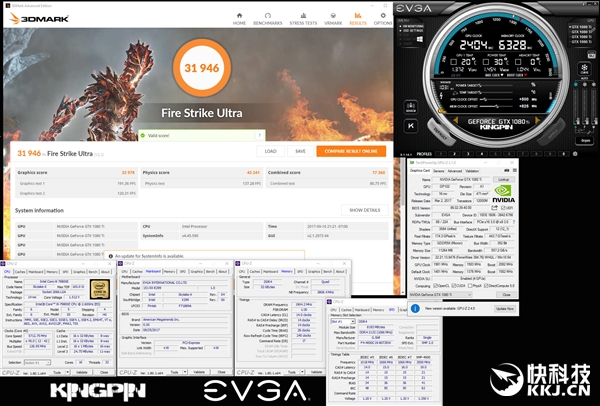Click the Intel Core i9 badge in CPU-Z
The width and height of the screenshot is (600, 406).
[x=100, y=289]
